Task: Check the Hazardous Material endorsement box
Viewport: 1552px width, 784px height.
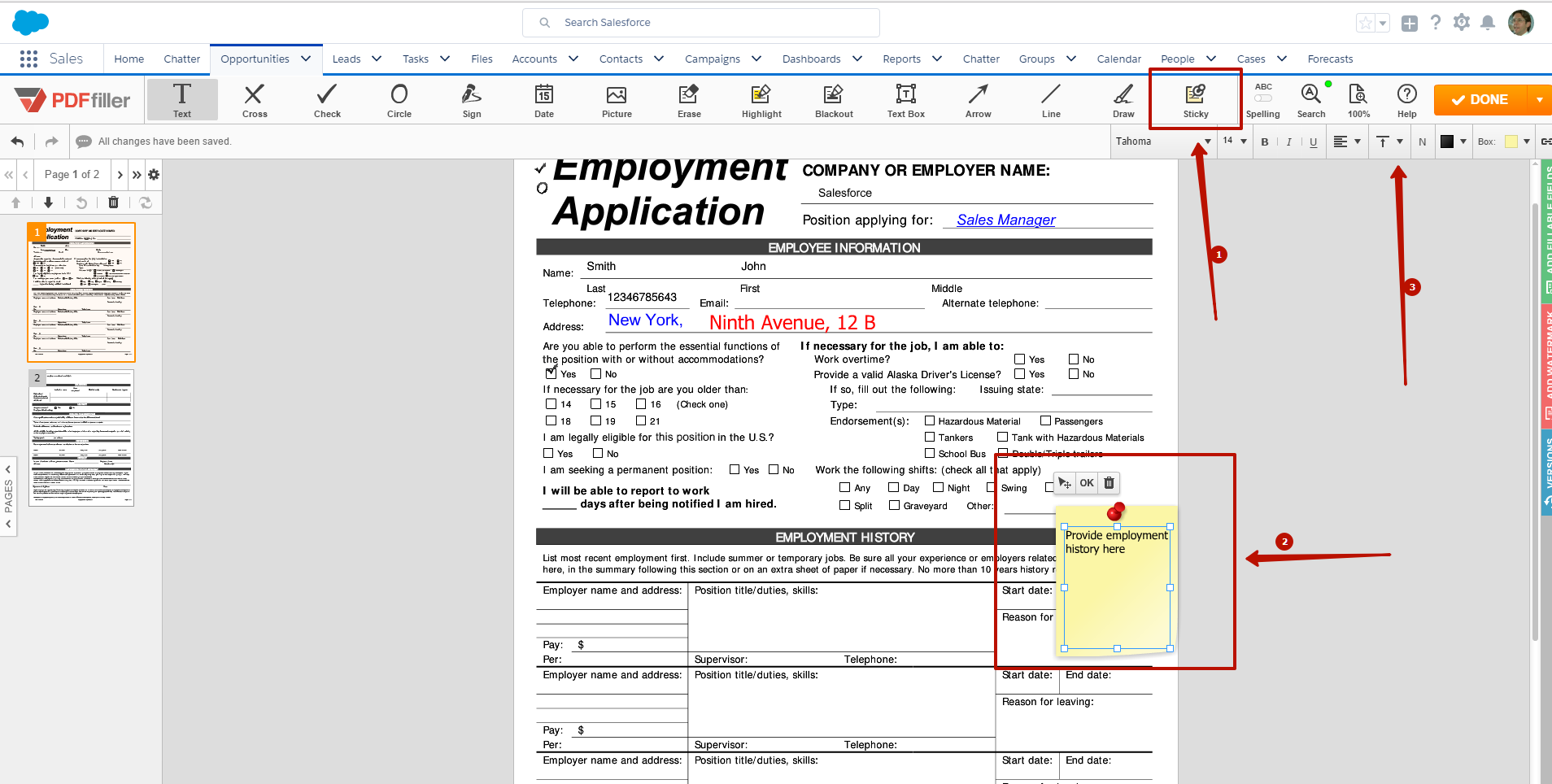Action: point(930,421)
